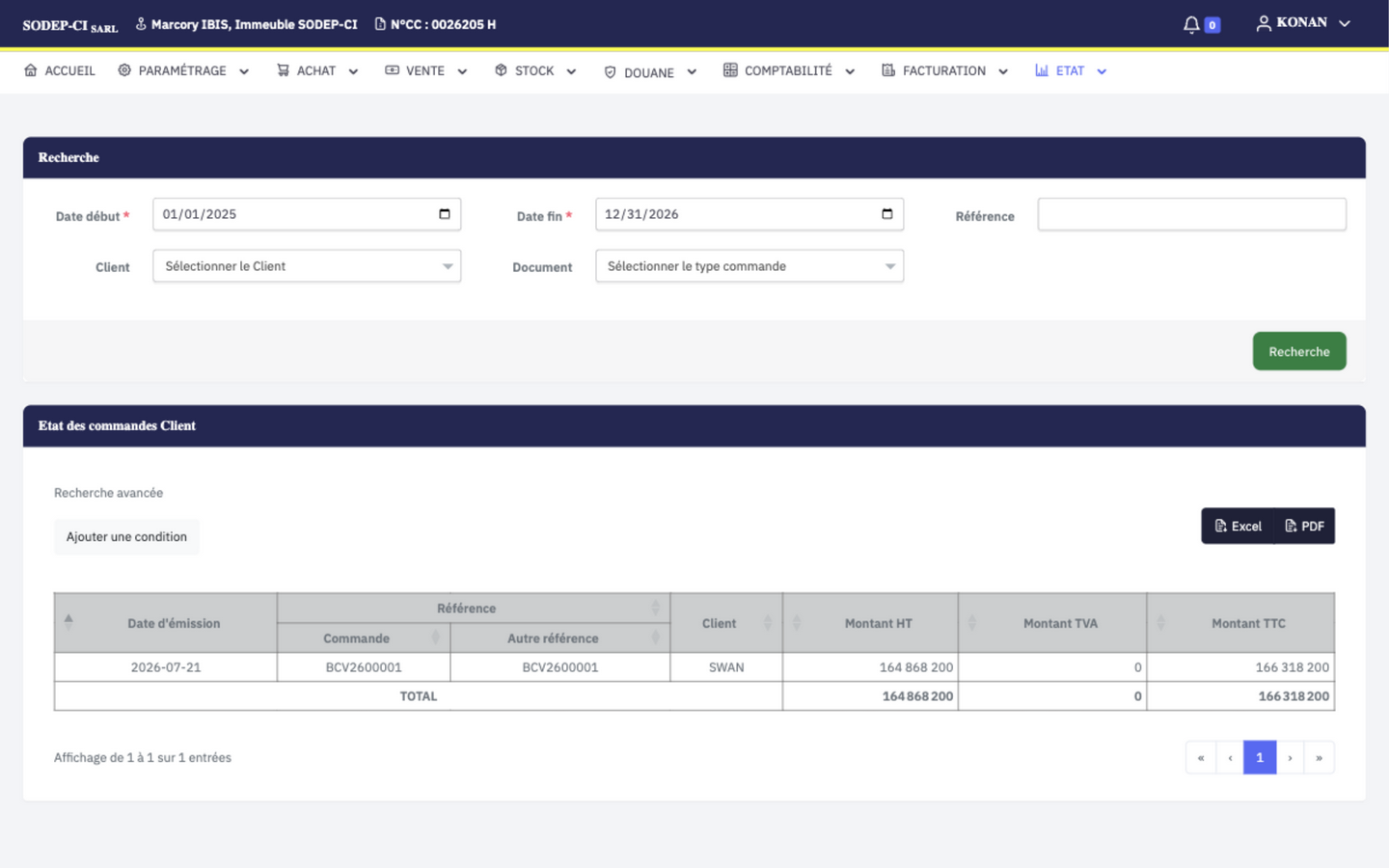Expand the COMPTABILITÉ menu chevron

(850, 71)
